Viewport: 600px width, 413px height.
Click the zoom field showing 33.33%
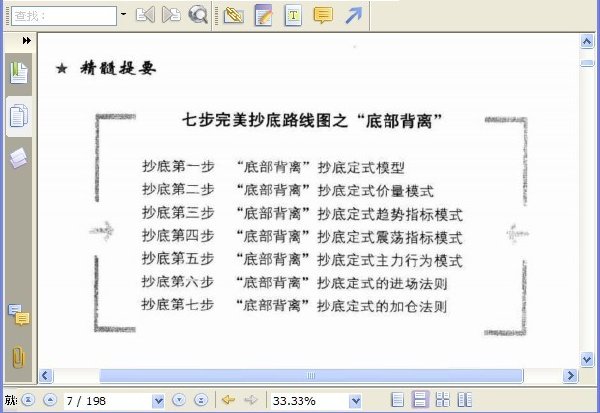[x=310, y=401]
